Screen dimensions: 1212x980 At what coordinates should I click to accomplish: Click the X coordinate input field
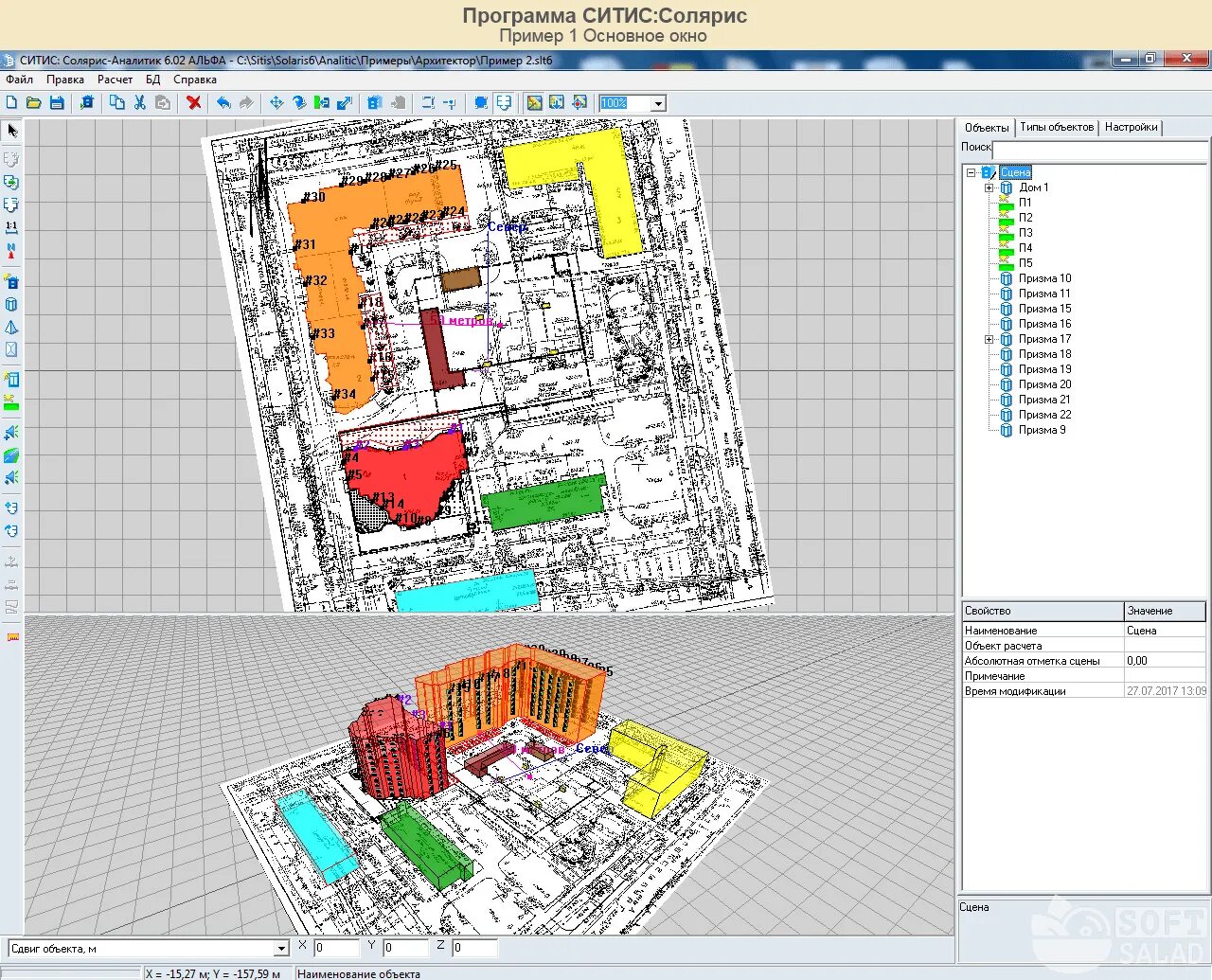tap(336, 947)
